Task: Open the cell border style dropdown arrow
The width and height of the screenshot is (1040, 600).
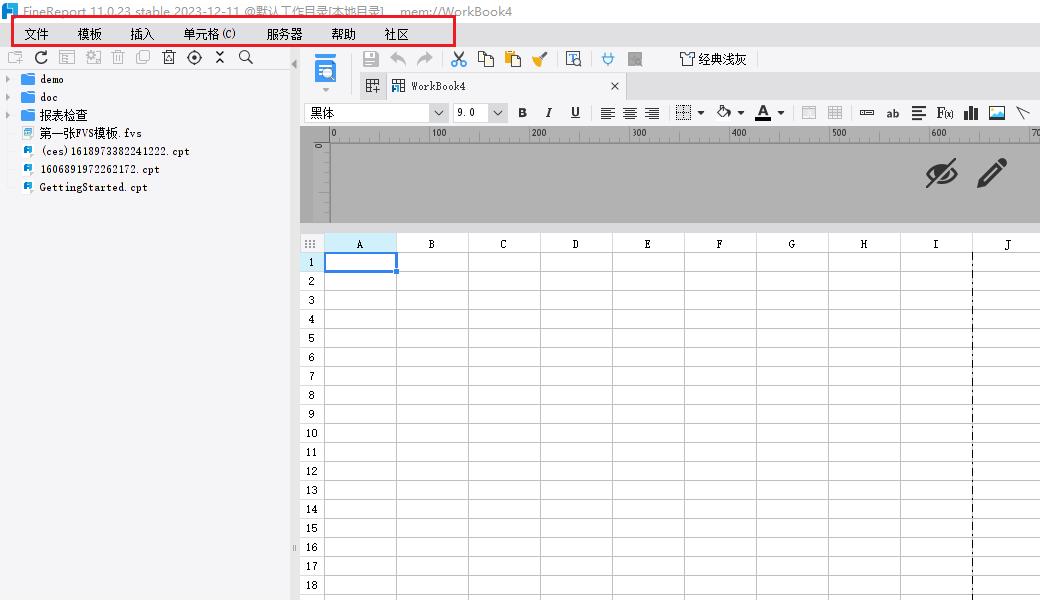Action: tap(700, 113)
